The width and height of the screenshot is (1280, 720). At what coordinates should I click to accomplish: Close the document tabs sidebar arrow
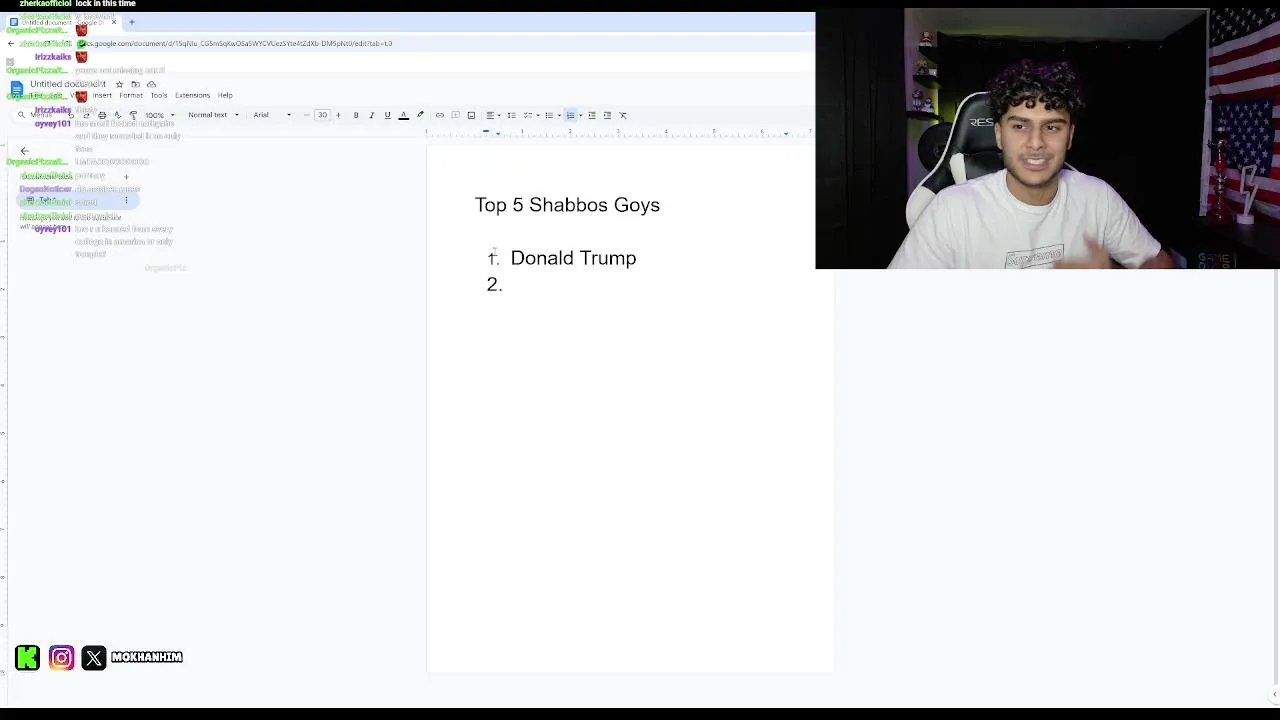[25, 151]
